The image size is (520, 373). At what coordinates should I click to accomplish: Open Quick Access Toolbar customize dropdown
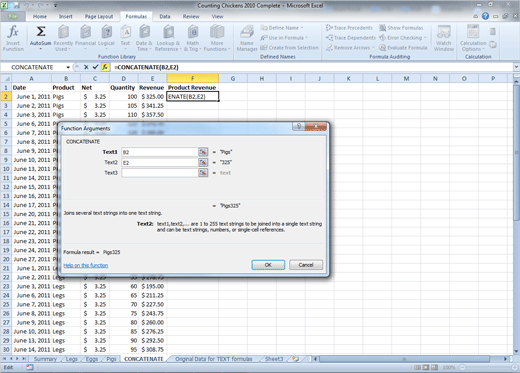(55, 6)
